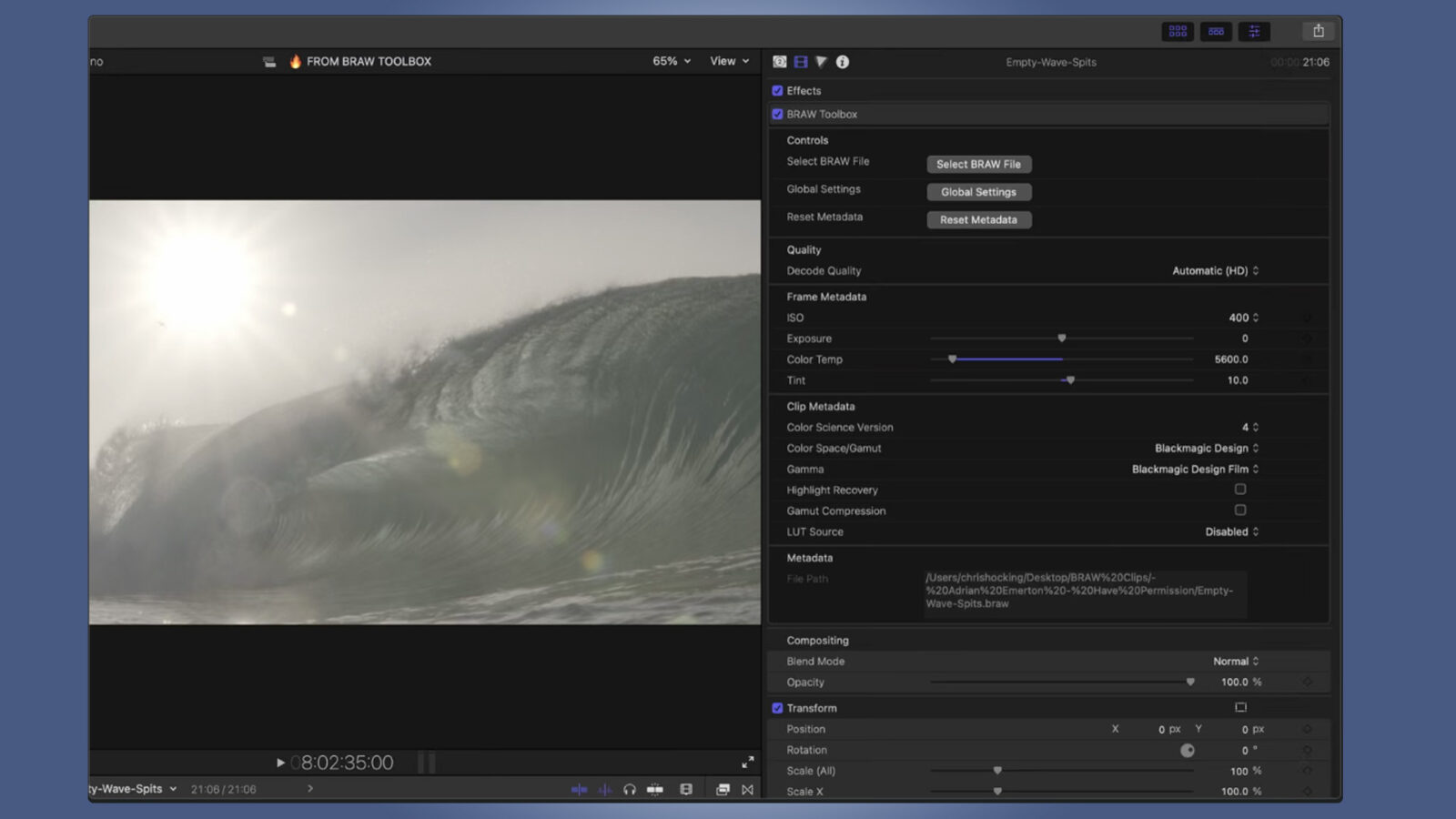Click the Opacity keyframe diamond

[x=1308, y=682]
